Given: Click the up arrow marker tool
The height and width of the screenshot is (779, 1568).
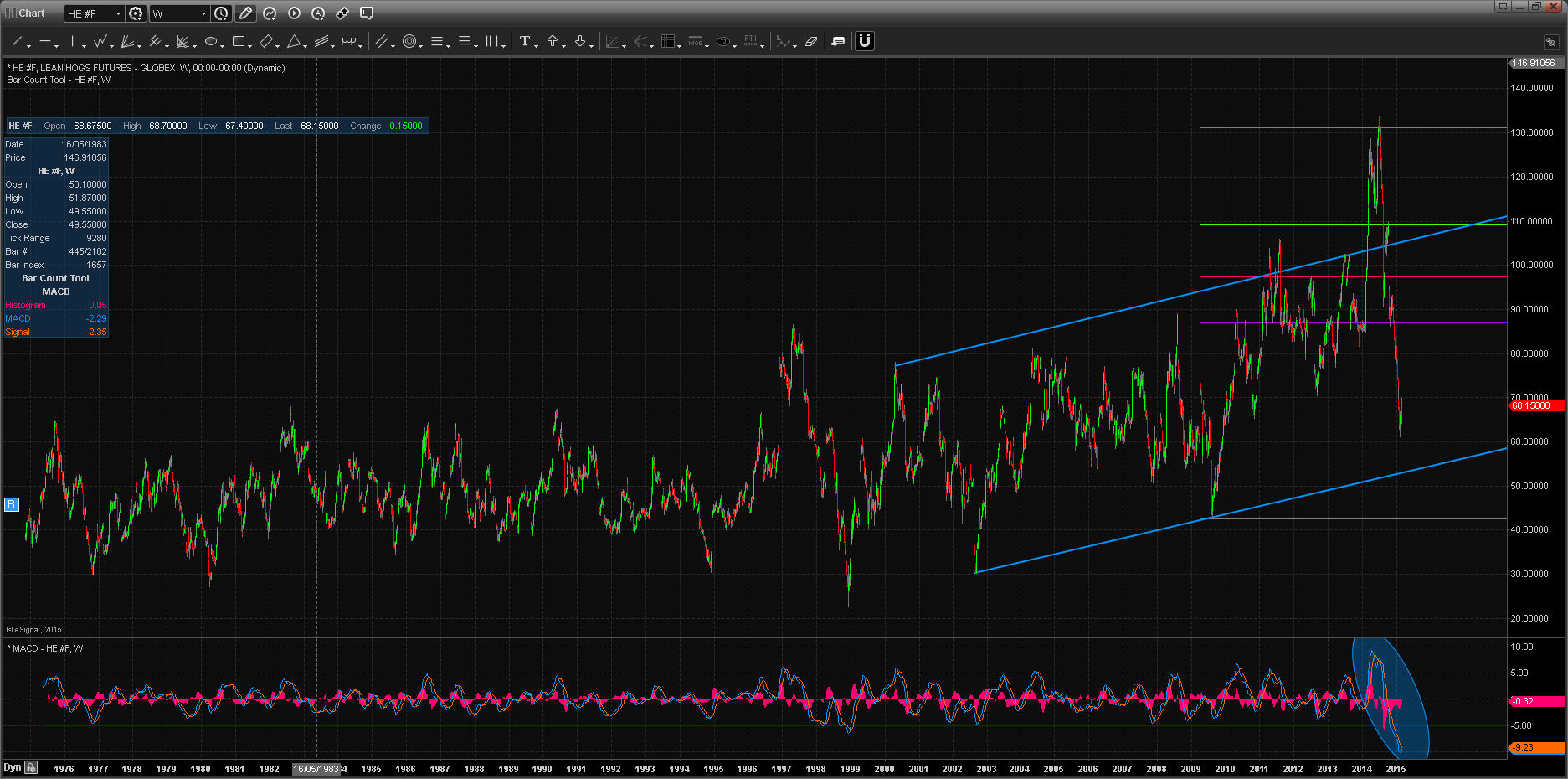Looking at the screenshot, I should (x=553, y=41).
